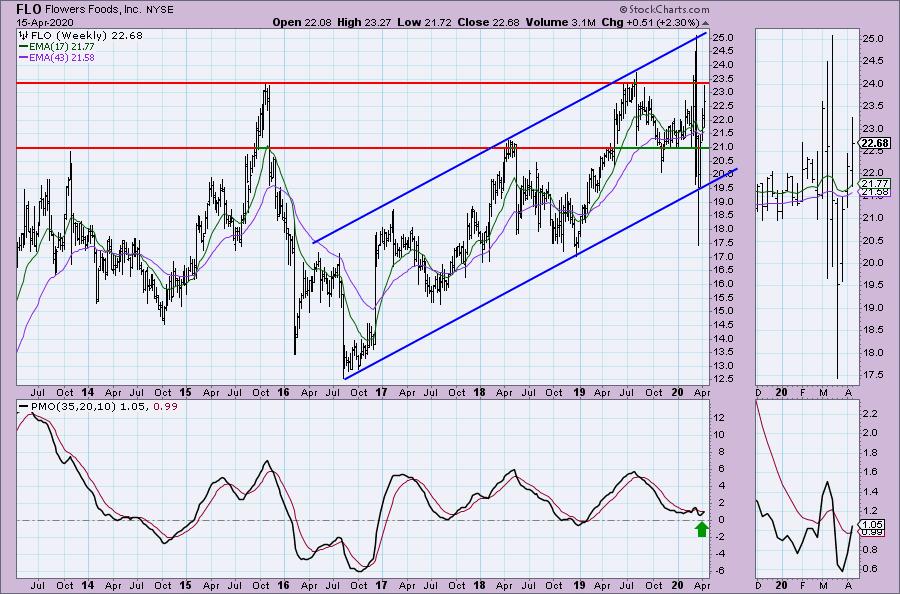This screenshot has width=900, height=594.
Task: Click year 17 below the main PMO panel
Action: pos(382,585)
